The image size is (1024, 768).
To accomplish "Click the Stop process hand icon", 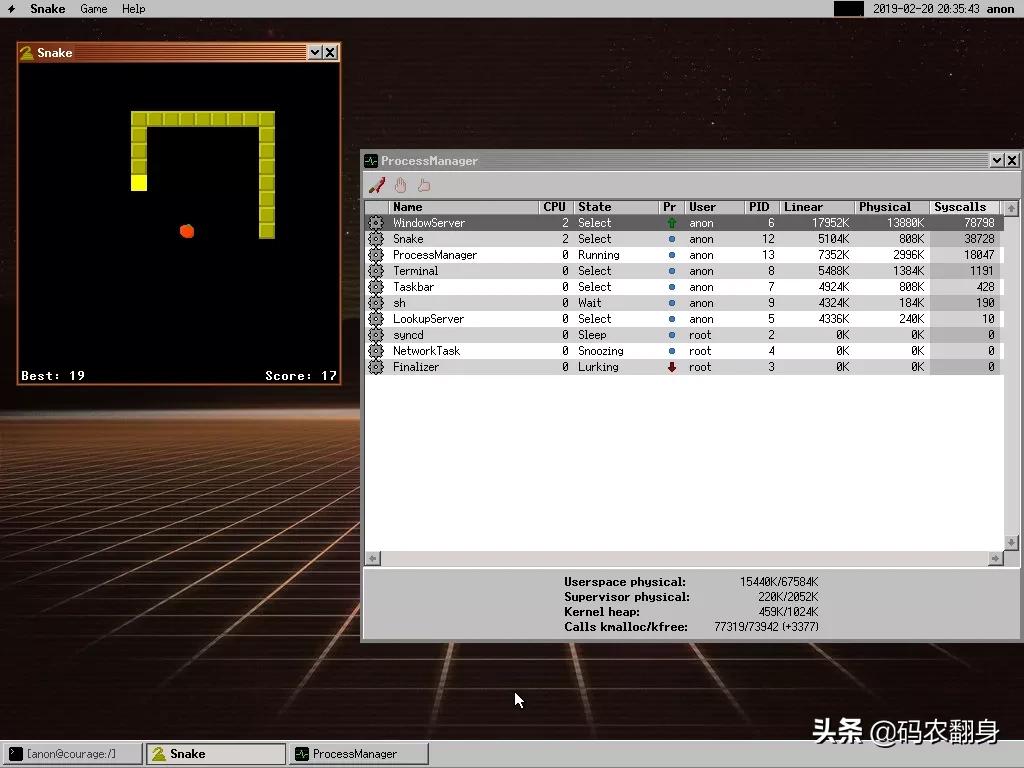I will (400, 185).
